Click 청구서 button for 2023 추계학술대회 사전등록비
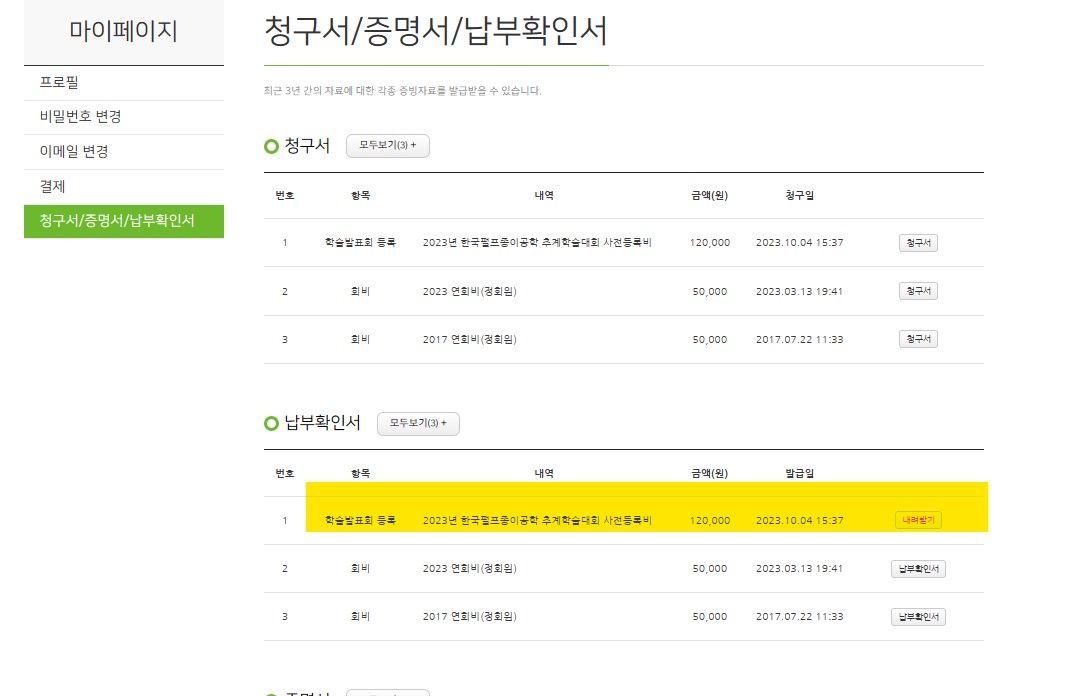 pos(918,243)
